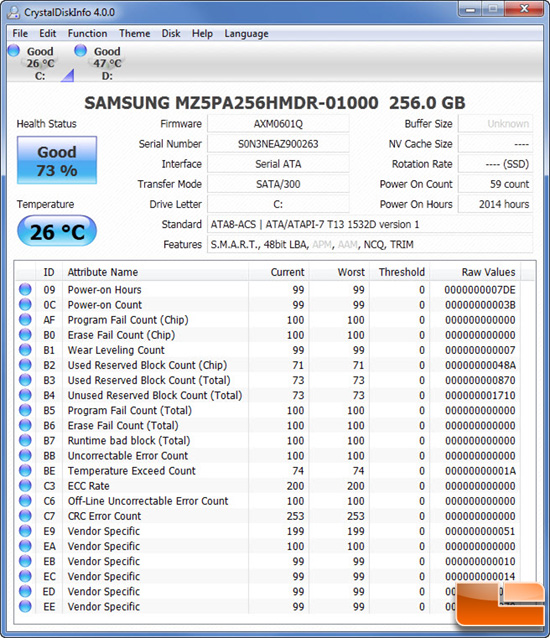This screenshot has width=550, height=638.
Task: Click status orb for EE Vendor Specific
Action: pyautogui.click(x=25, y=606)
